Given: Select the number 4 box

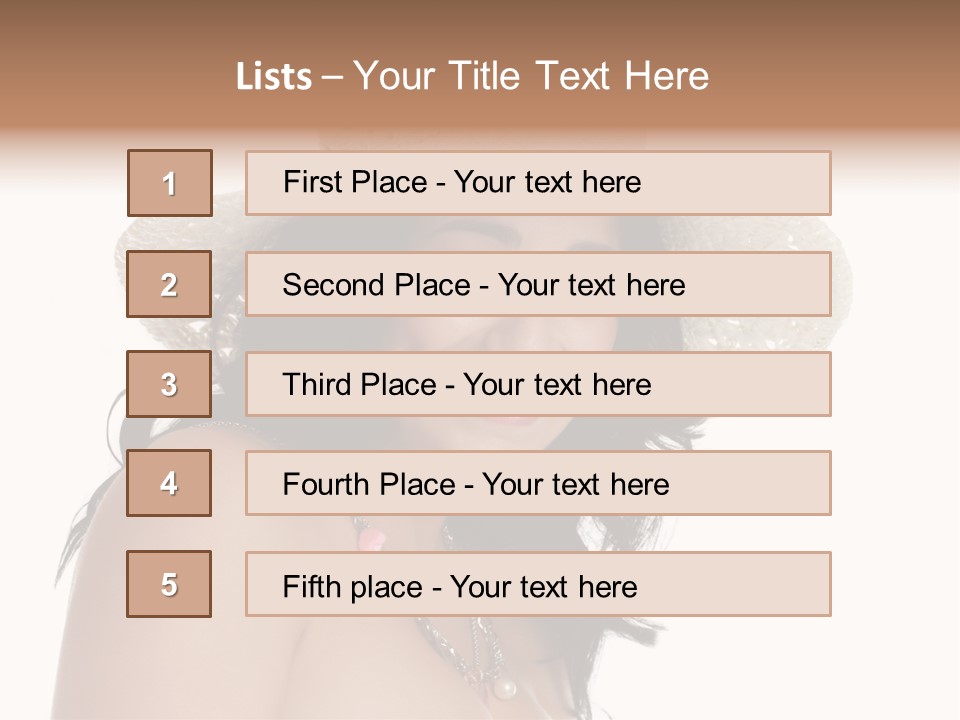Looking at the screenshot, I should coord(169,483).
